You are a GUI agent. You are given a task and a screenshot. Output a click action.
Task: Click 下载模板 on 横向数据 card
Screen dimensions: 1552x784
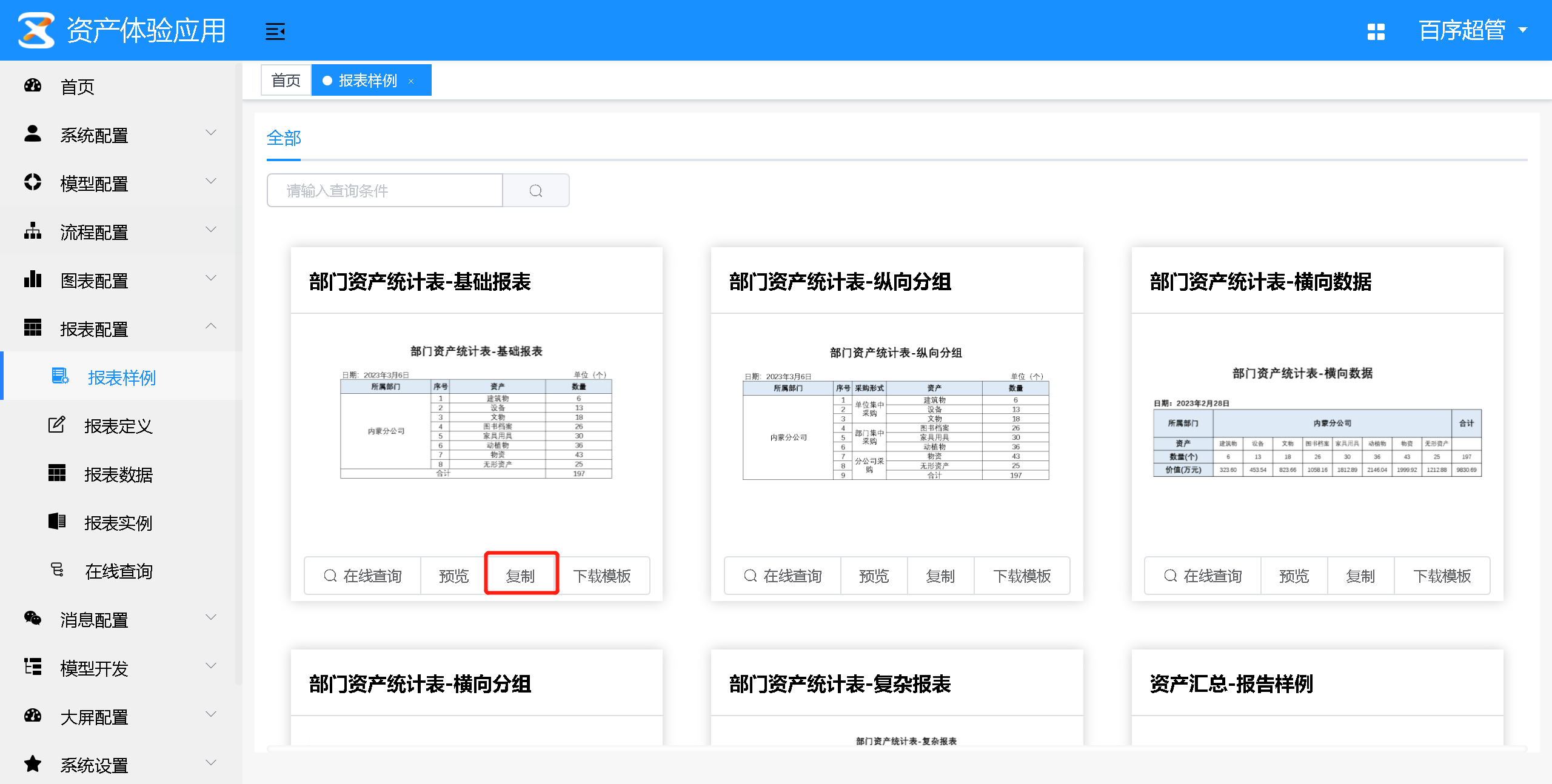pyautogui.click(x=1442, y=576)
